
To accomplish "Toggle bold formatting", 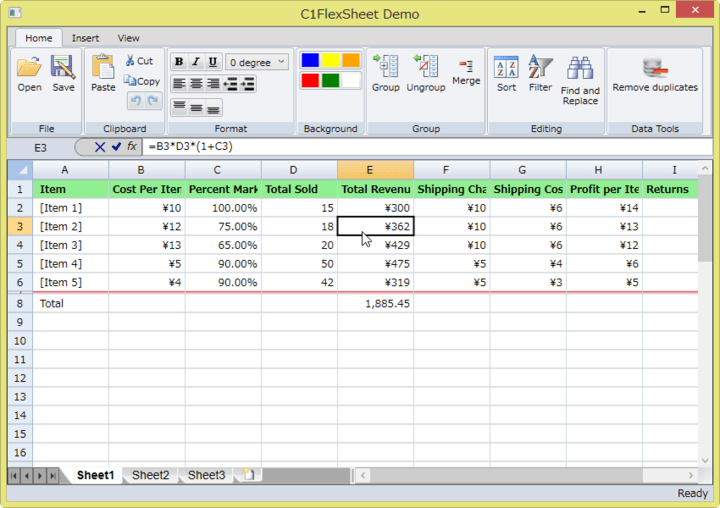I will (x=179, y=62).
